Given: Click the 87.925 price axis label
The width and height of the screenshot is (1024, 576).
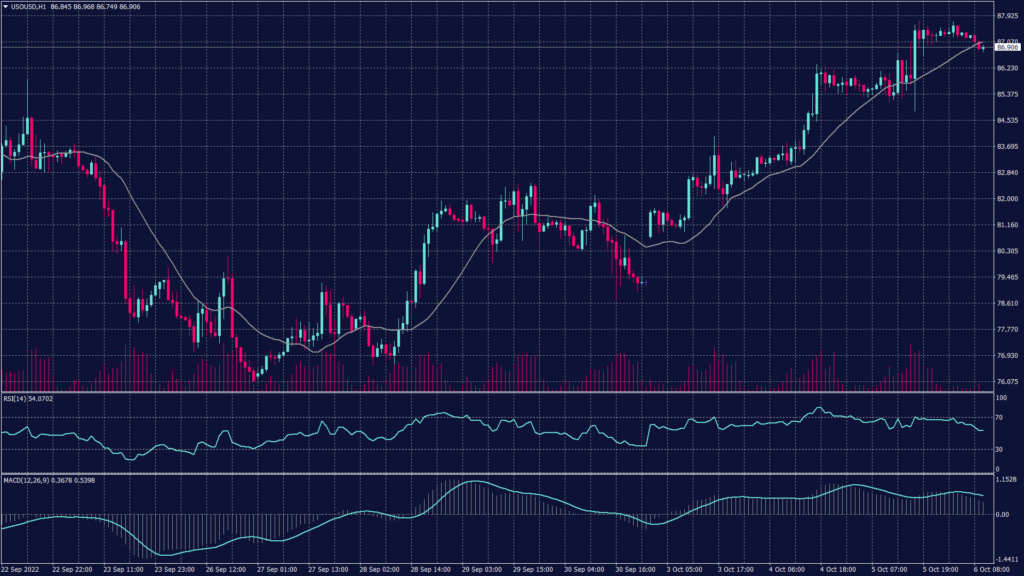Looking at the screenshot, I should click(1006, 16).
